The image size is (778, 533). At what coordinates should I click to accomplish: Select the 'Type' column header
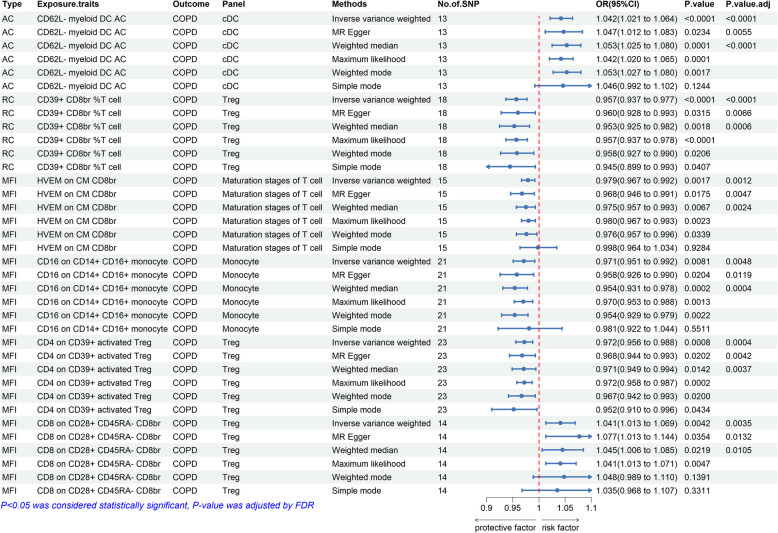[12, 4]
